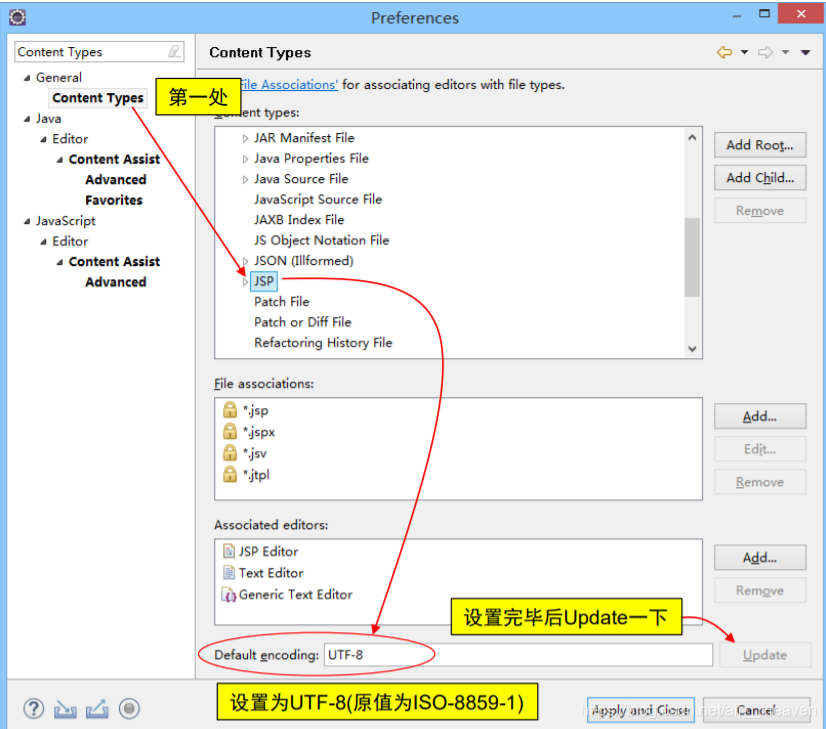826x729 pixels.
Task: Expand the Java Source File node
Action: tap(245, 180)
